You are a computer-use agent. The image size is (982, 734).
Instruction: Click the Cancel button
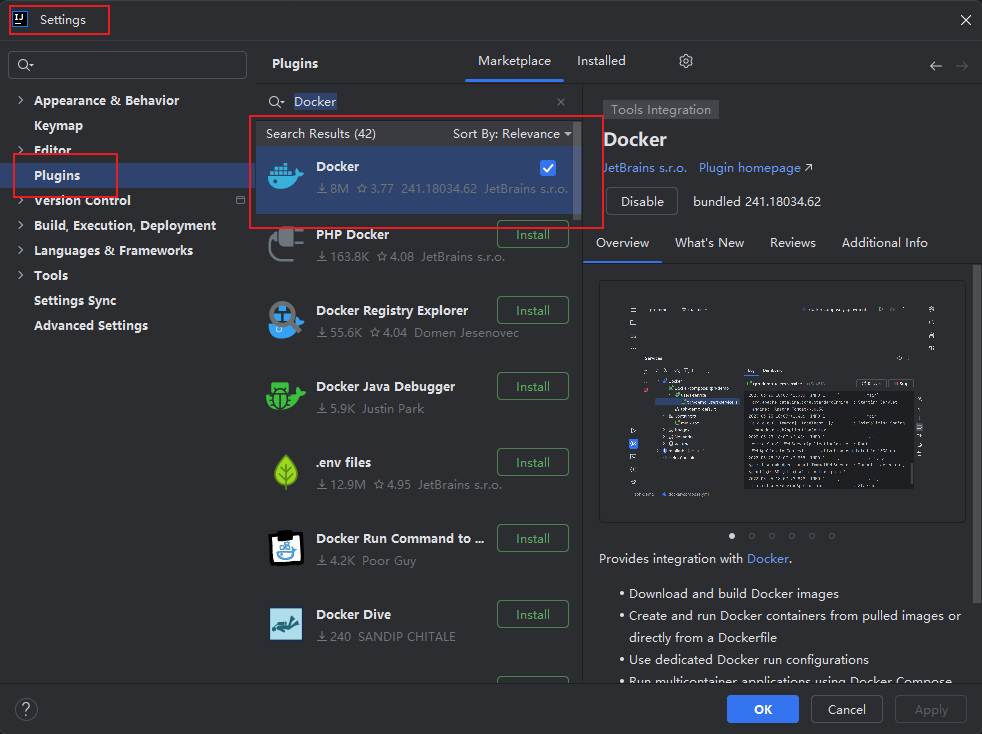pos(847,709)
